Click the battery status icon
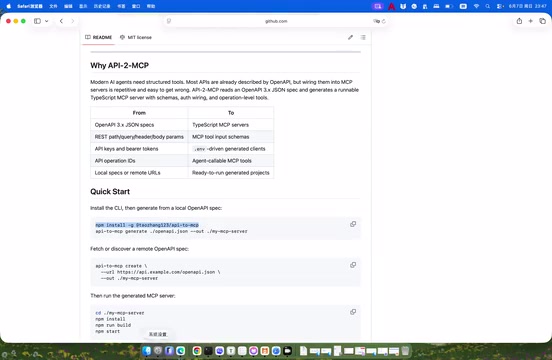This screenshot has height=360, width=552. [x=449, y=6]
